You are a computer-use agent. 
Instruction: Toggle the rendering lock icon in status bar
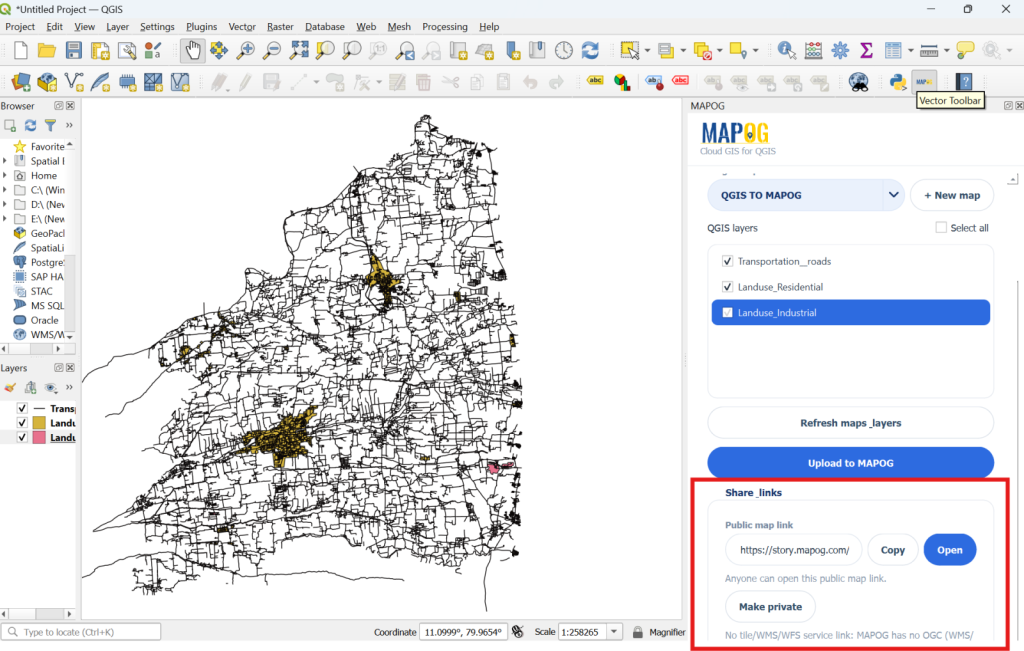(637, 632)
